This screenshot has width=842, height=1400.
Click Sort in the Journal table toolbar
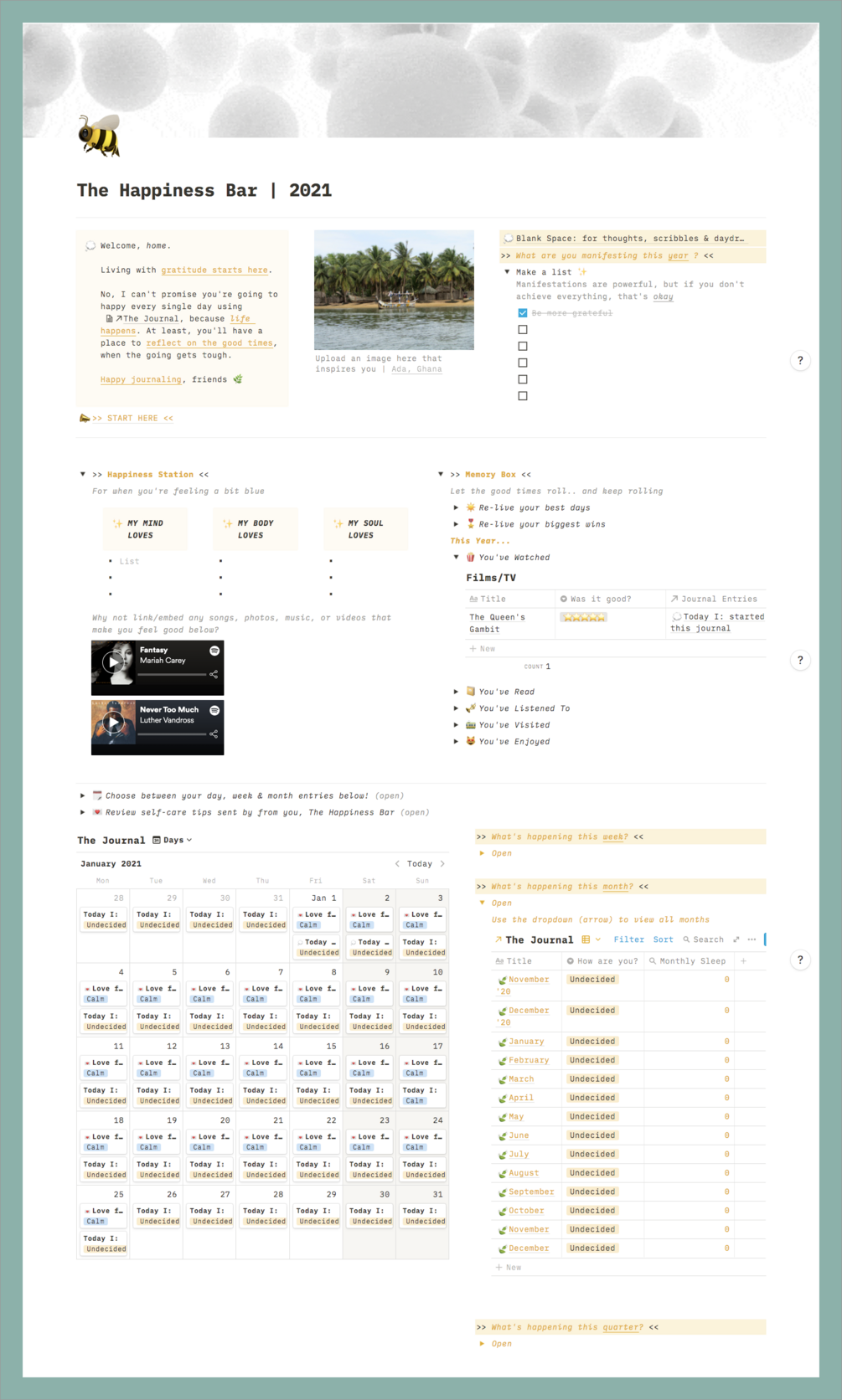coord(663,939)
